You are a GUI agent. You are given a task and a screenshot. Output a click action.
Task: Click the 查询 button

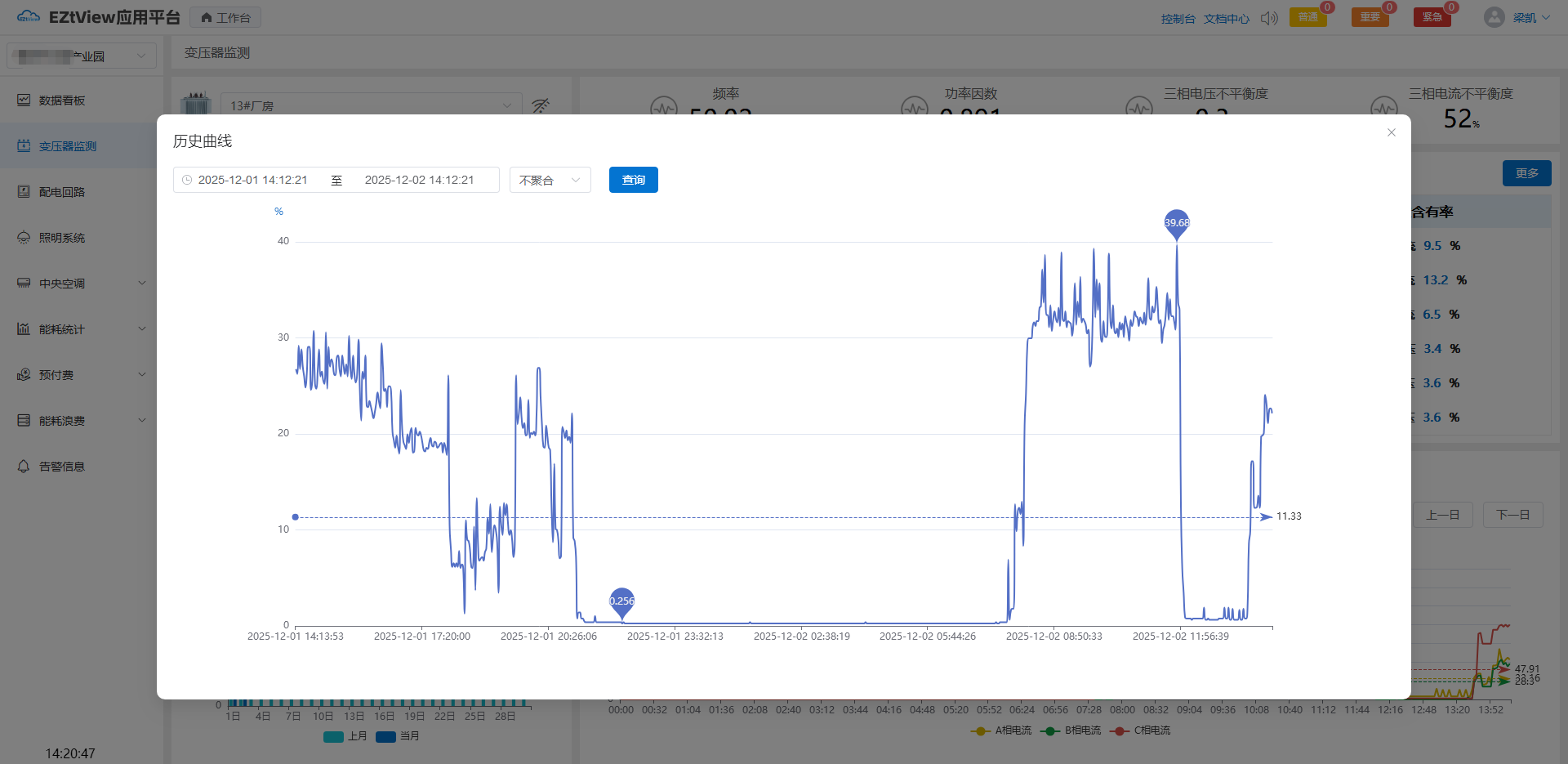click(633, 180)
